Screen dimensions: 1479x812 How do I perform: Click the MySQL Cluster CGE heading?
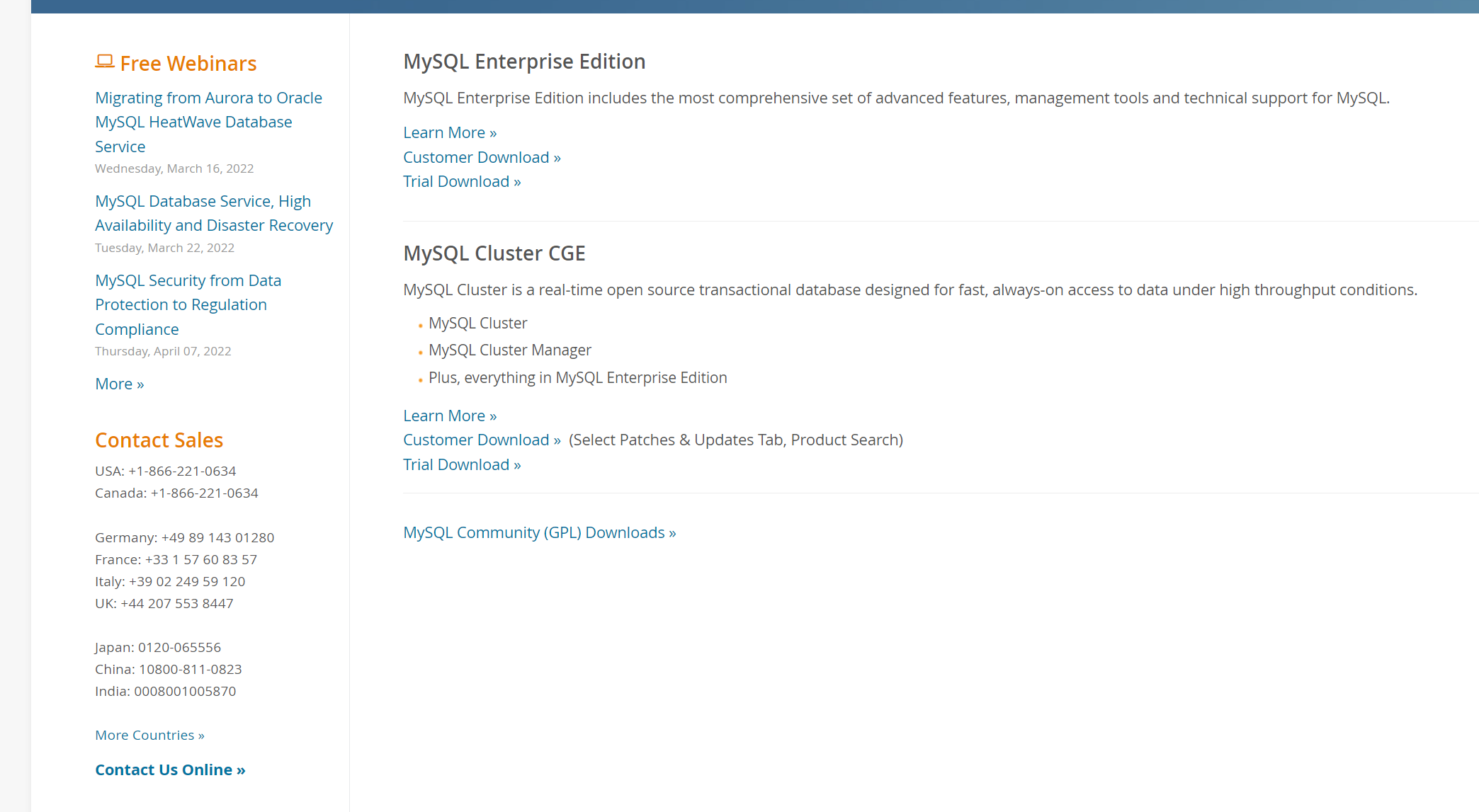494,253
